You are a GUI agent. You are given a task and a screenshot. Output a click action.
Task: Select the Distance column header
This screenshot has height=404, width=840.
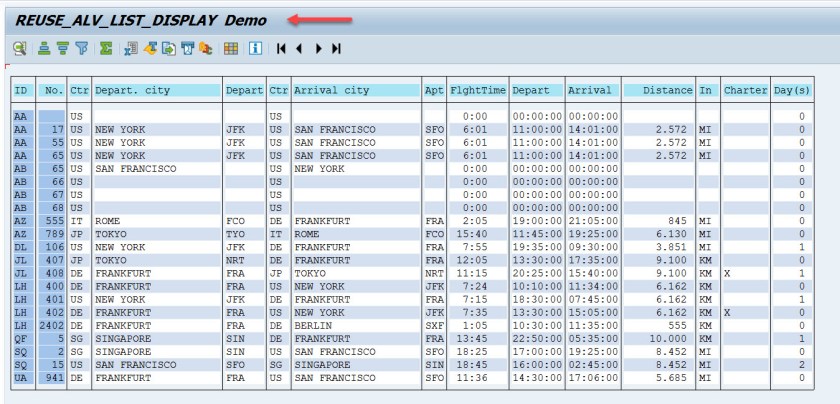click(659, 91)
